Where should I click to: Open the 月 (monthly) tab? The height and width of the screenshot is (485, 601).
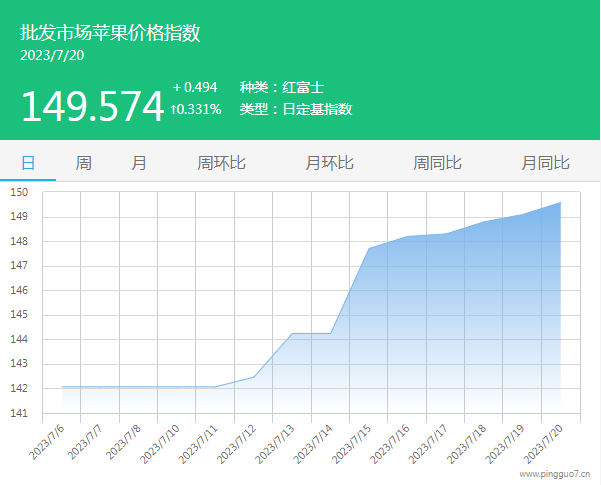pos(139,163)
